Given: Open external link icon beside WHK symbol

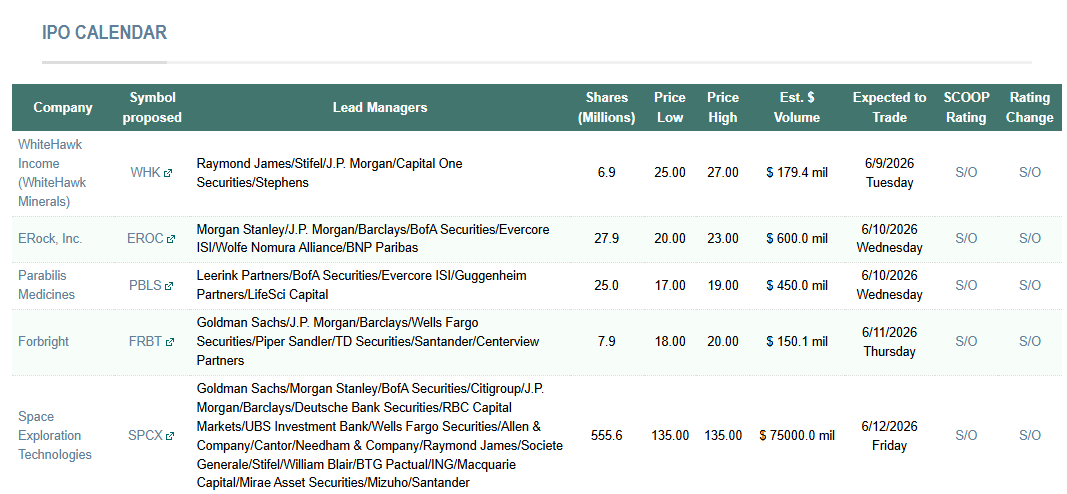Looking at the screenshot, I should click(168, 173).
